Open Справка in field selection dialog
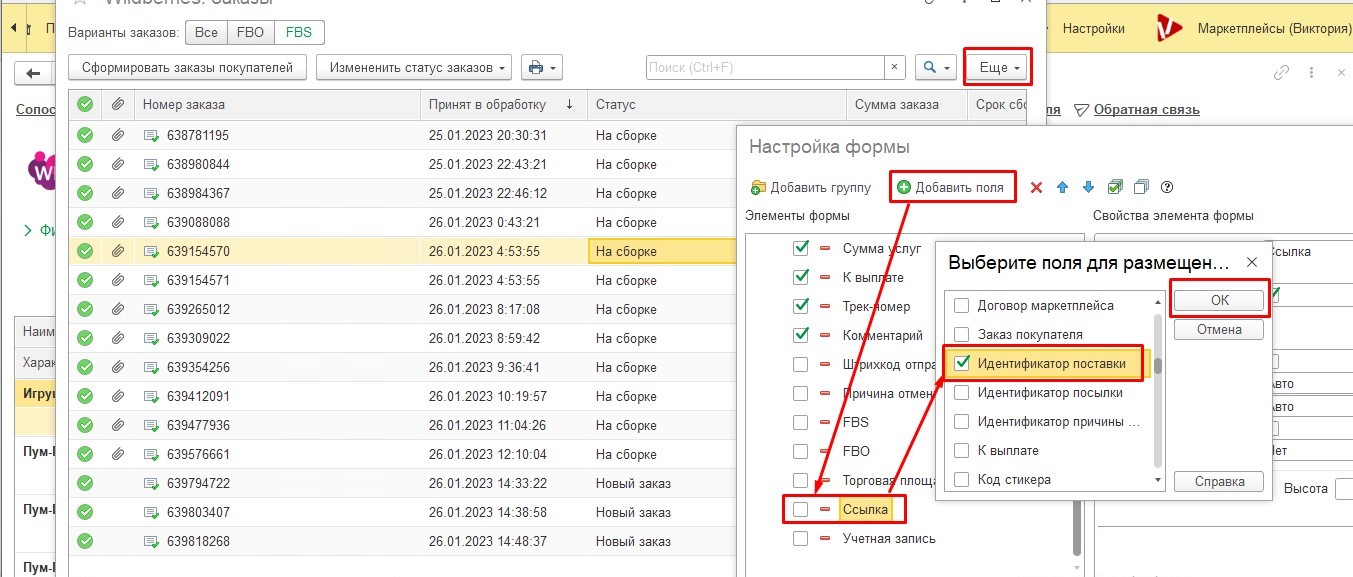1353x577 pixels. [x=1219, y=481]
